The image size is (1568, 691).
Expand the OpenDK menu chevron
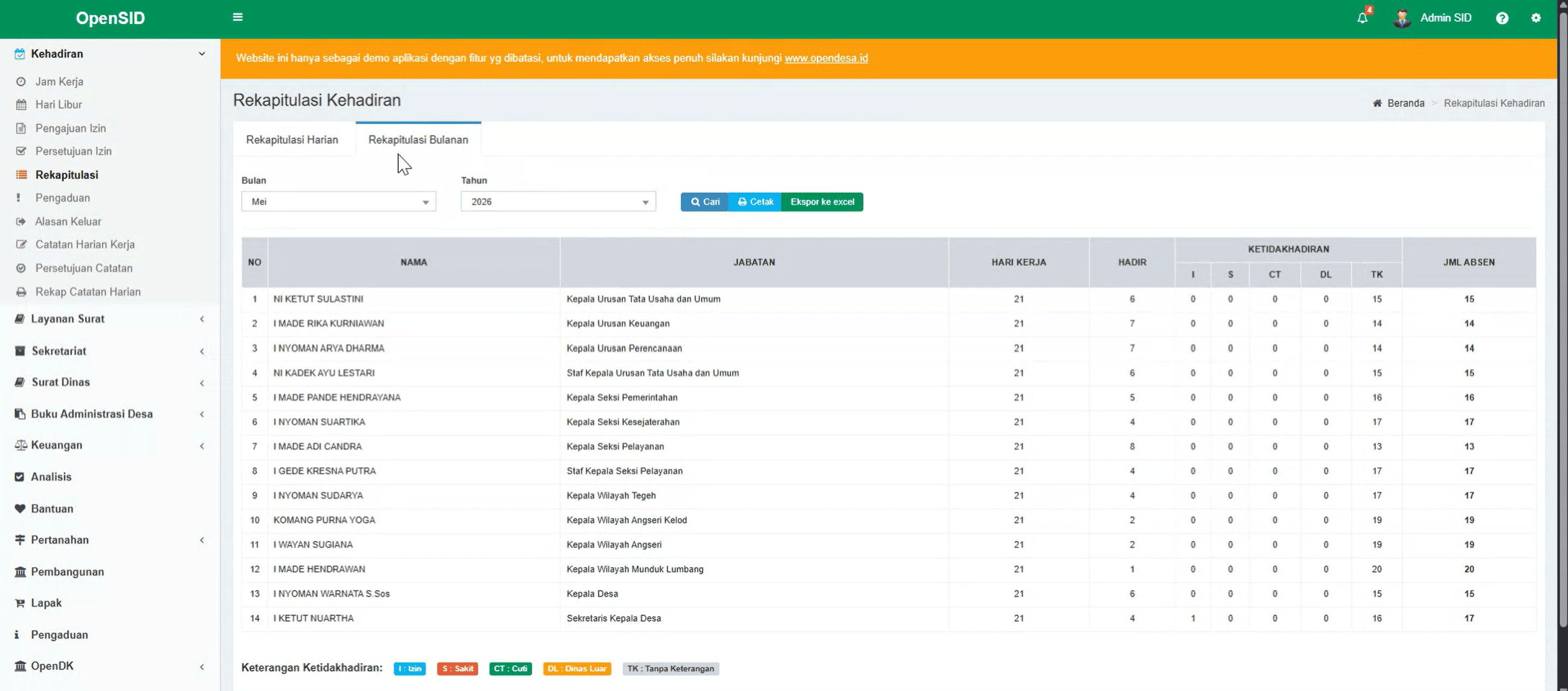(201, 666)
